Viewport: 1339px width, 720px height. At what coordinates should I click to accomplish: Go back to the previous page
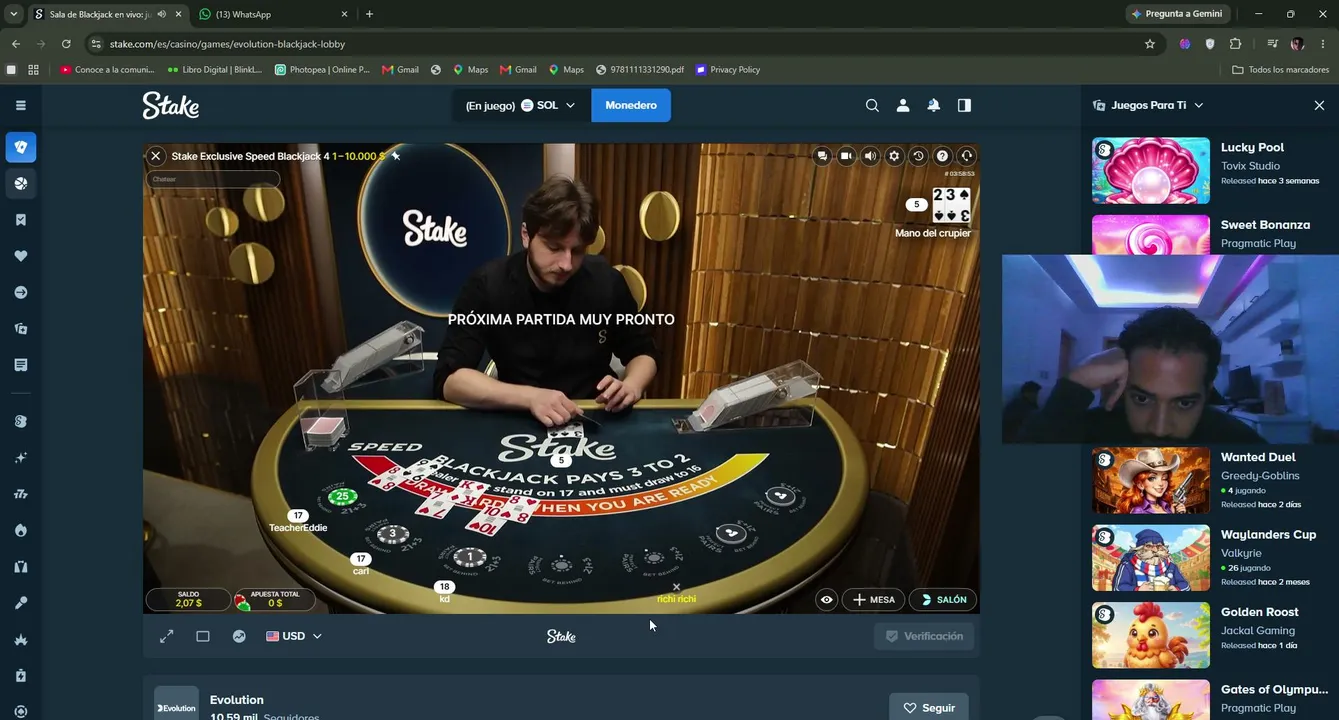[x=15, y=44]
